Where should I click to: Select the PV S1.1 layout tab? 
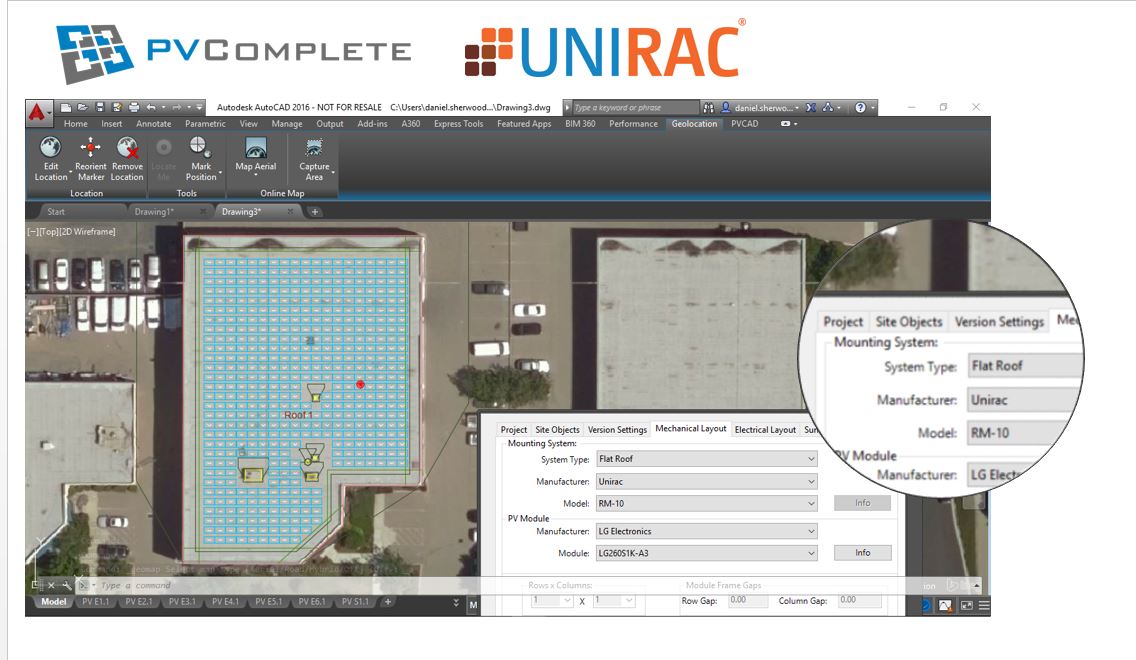pyautogui.click(x=355, y=601)
